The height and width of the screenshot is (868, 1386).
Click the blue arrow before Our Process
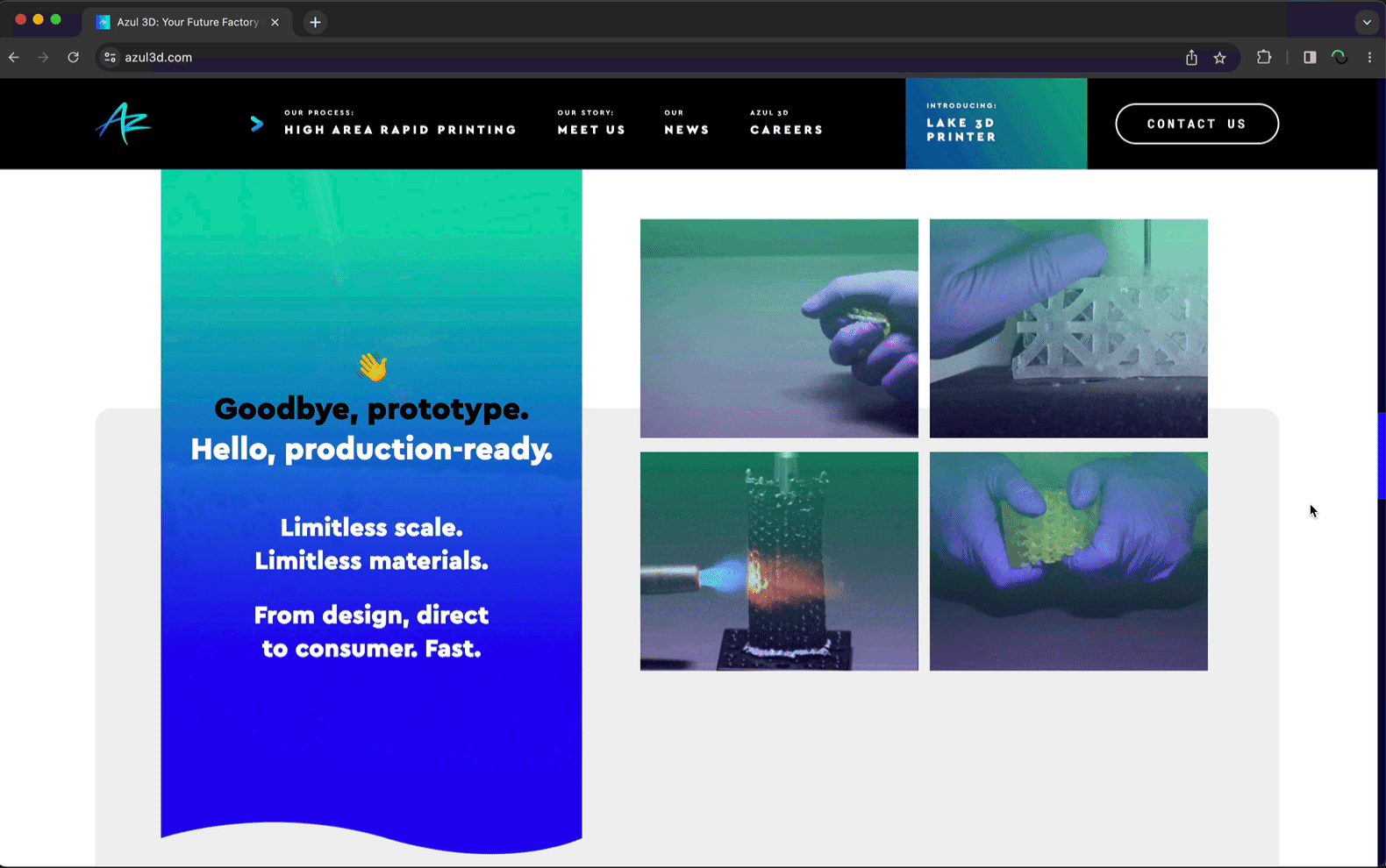tap(257, 124)
